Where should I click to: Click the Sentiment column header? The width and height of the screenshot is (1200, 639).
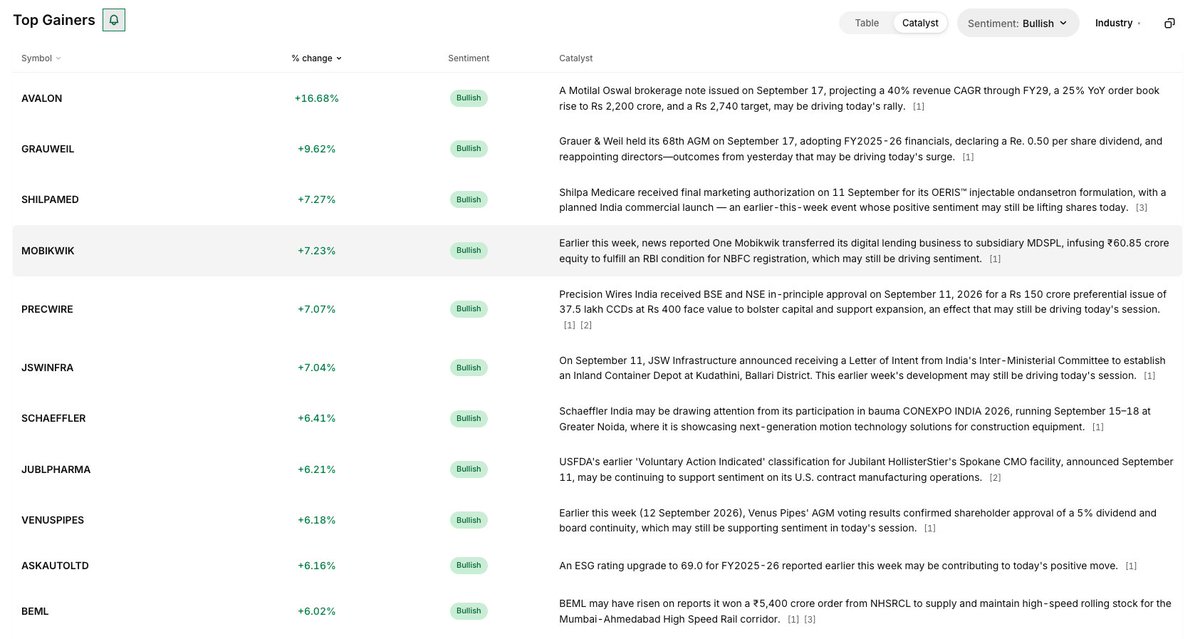pyautogui.click(x=469, y=58)
